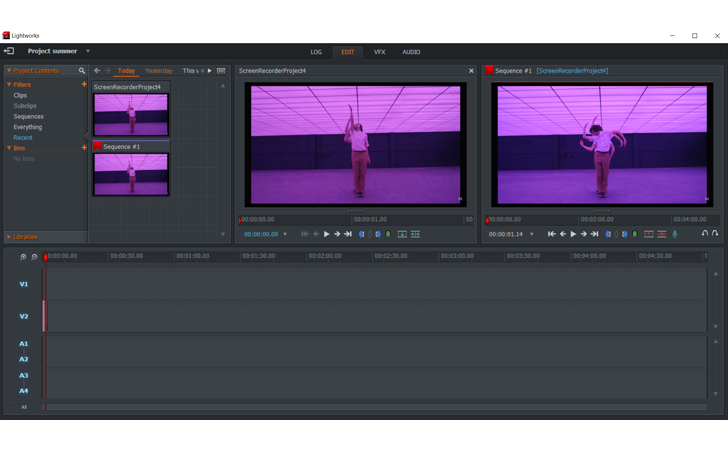Show Yesterday's content
Screen dimensions: 728x450
[x=158, y=71]
